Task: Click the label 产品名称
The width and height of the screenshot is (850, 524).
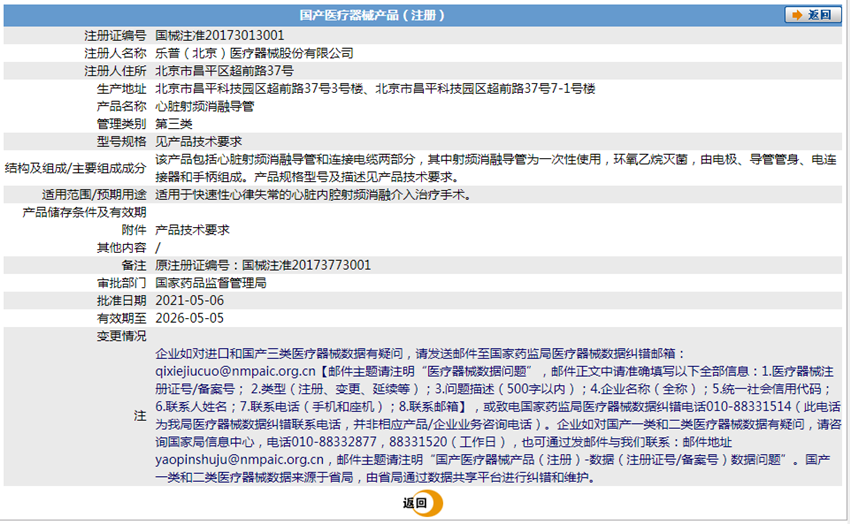Action: pos(121,106)
